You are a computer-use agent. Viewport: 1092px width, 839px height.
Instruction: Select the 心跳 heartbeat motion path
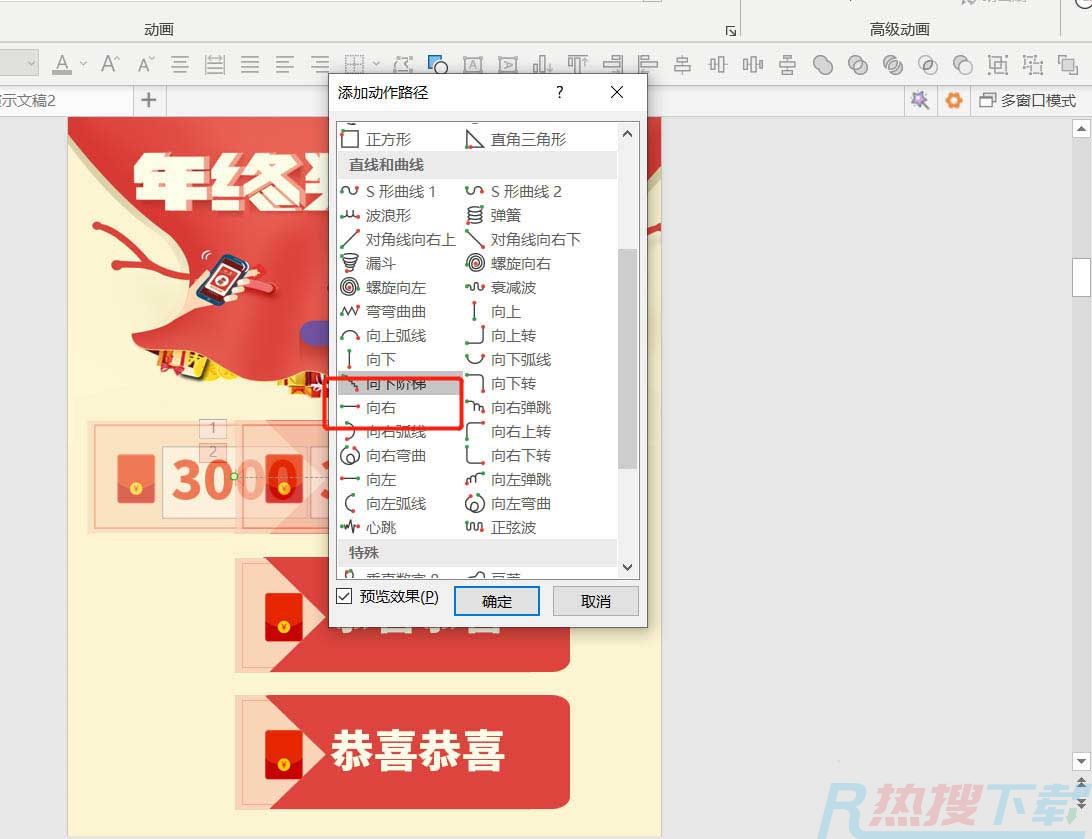[x=380, y=527]
